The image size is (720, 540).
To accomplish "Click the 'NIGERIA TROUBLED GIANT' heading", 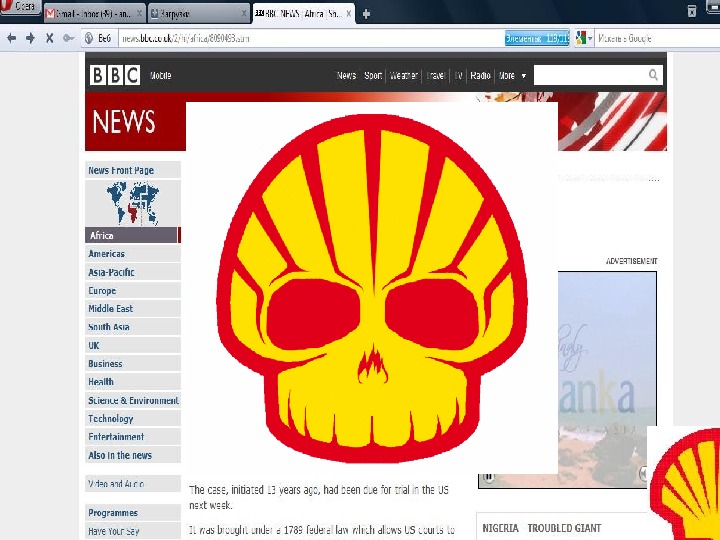I will (x=542, y=528).
